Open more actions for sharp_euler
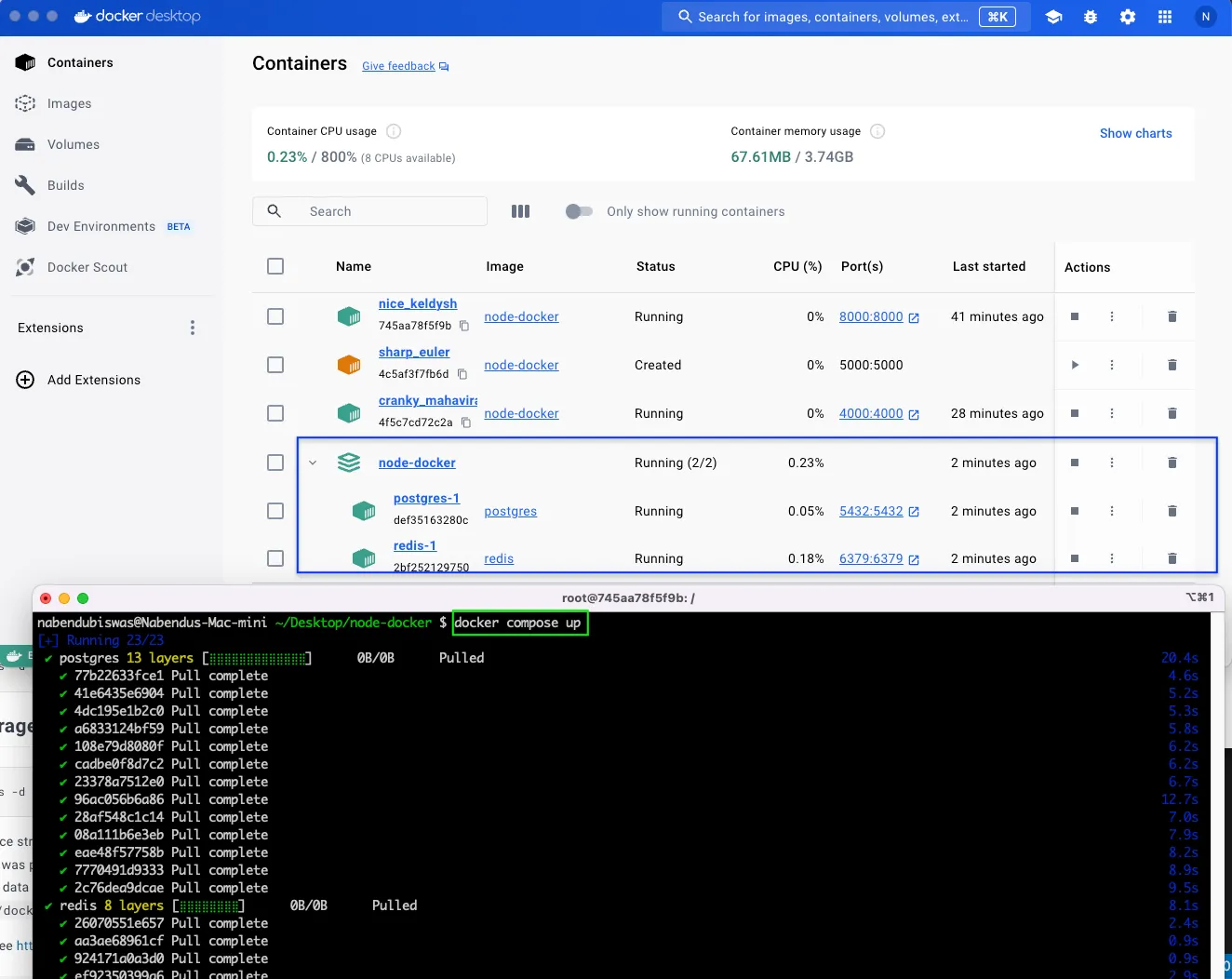 [1112, 365]
